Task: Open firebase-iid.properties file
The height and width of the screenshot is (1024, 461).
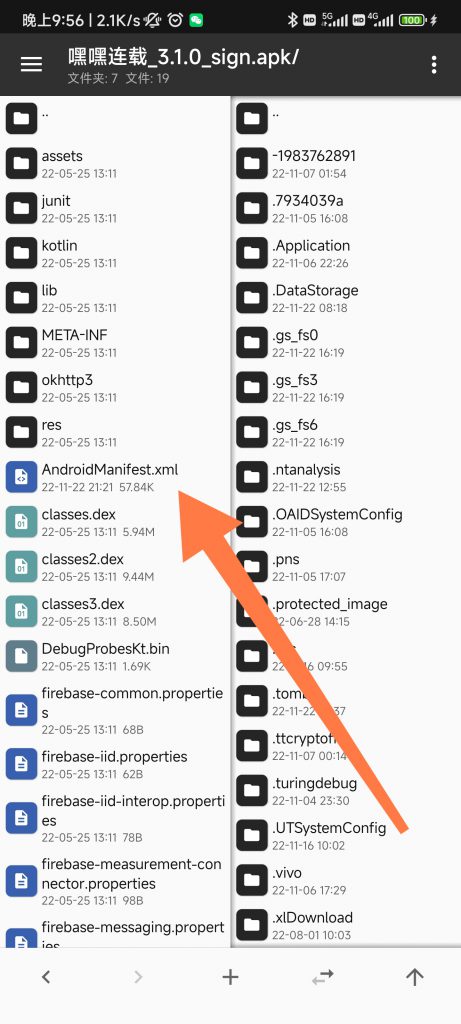Action: (115, 764)
